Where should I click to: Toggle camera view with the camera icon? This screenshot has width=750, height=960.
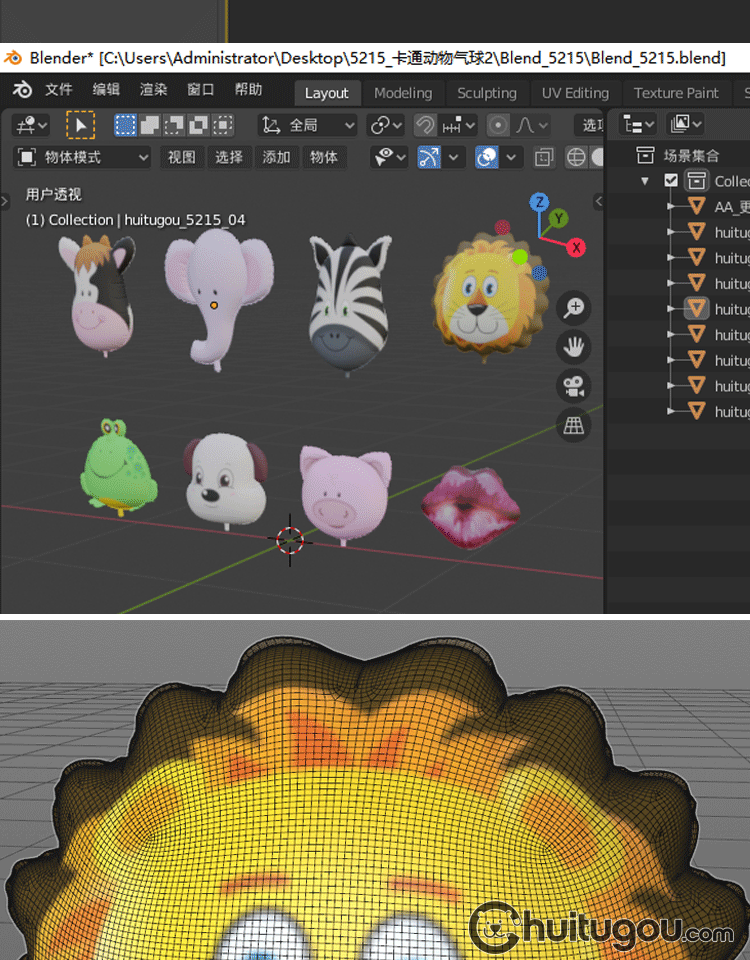pyautogui.click(x=574, y=386)
